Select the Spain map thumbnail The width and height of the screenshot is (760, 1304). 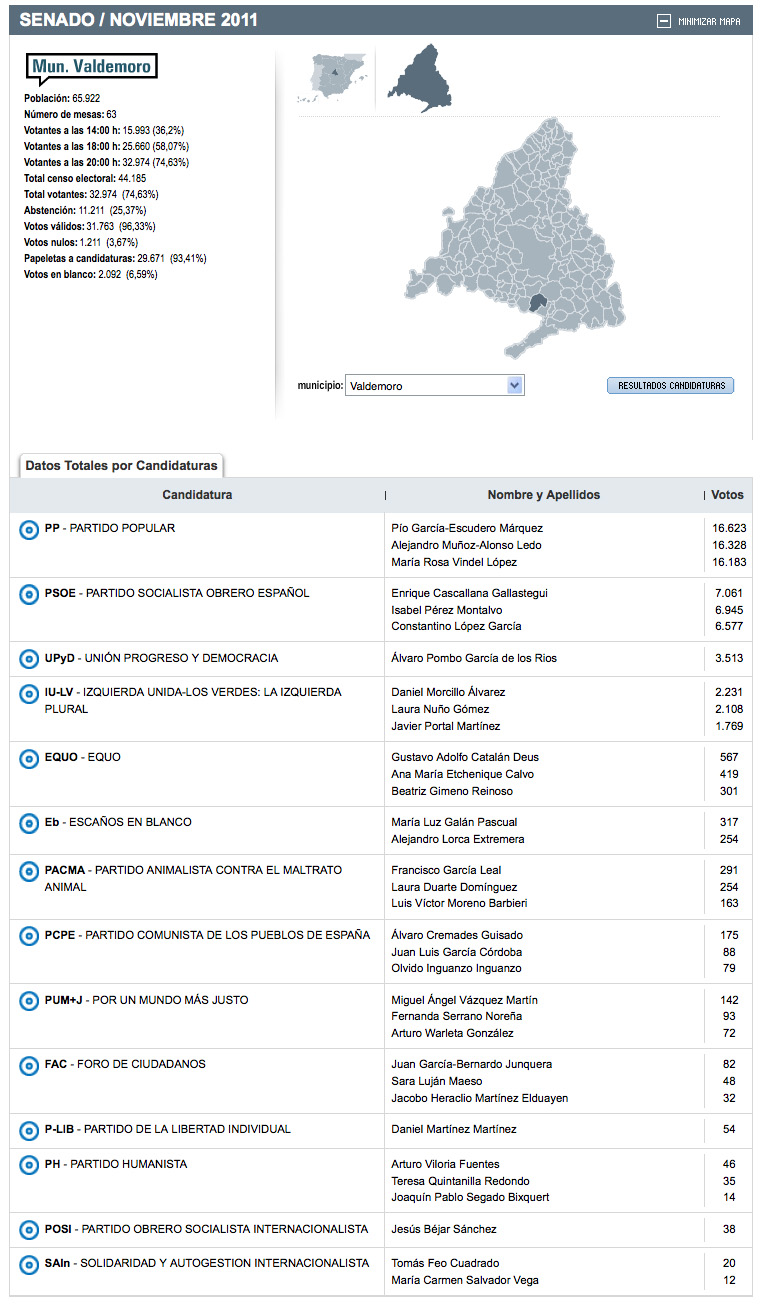(332, 77)
